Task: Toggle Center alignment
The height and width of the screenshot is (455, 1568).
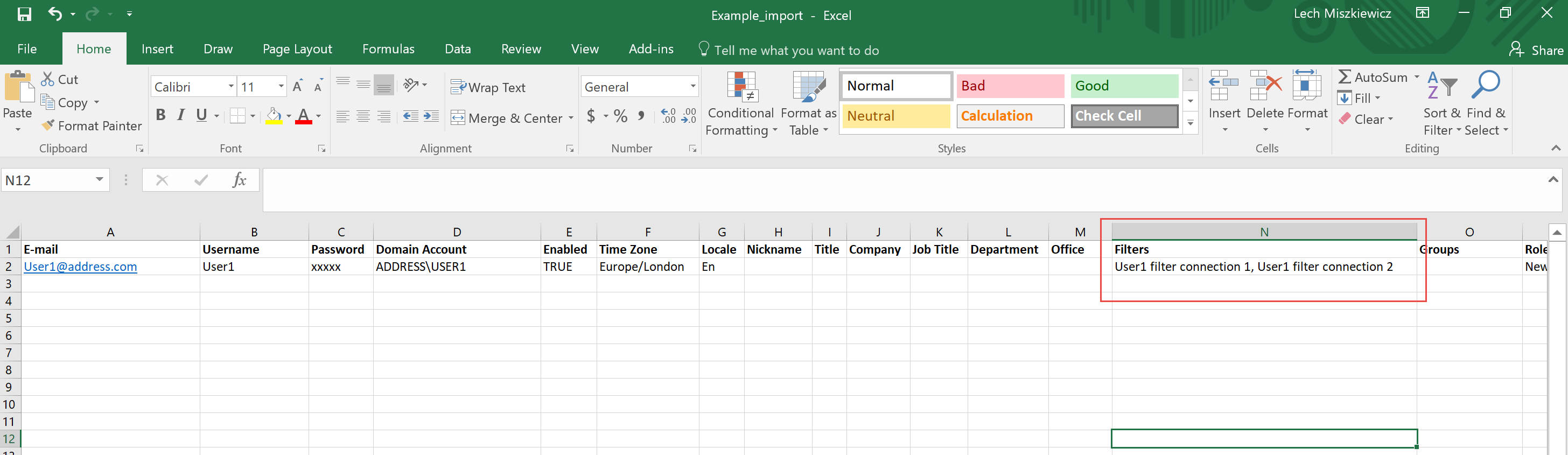Action: 363,116
